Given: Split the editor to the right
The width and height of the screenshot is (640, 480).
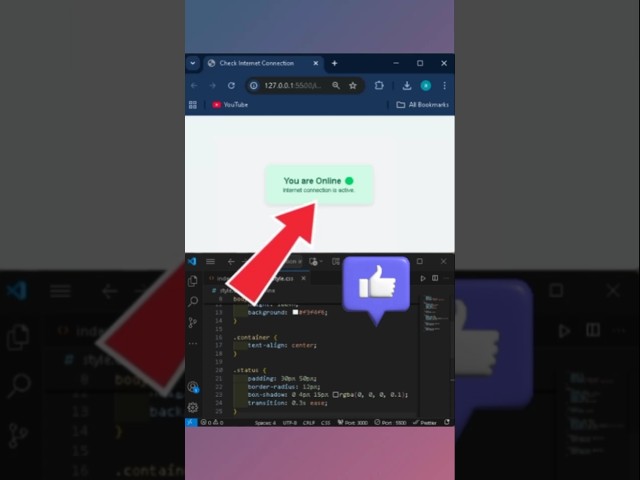Looking at the screenshot, I should [x=435, y=278].
